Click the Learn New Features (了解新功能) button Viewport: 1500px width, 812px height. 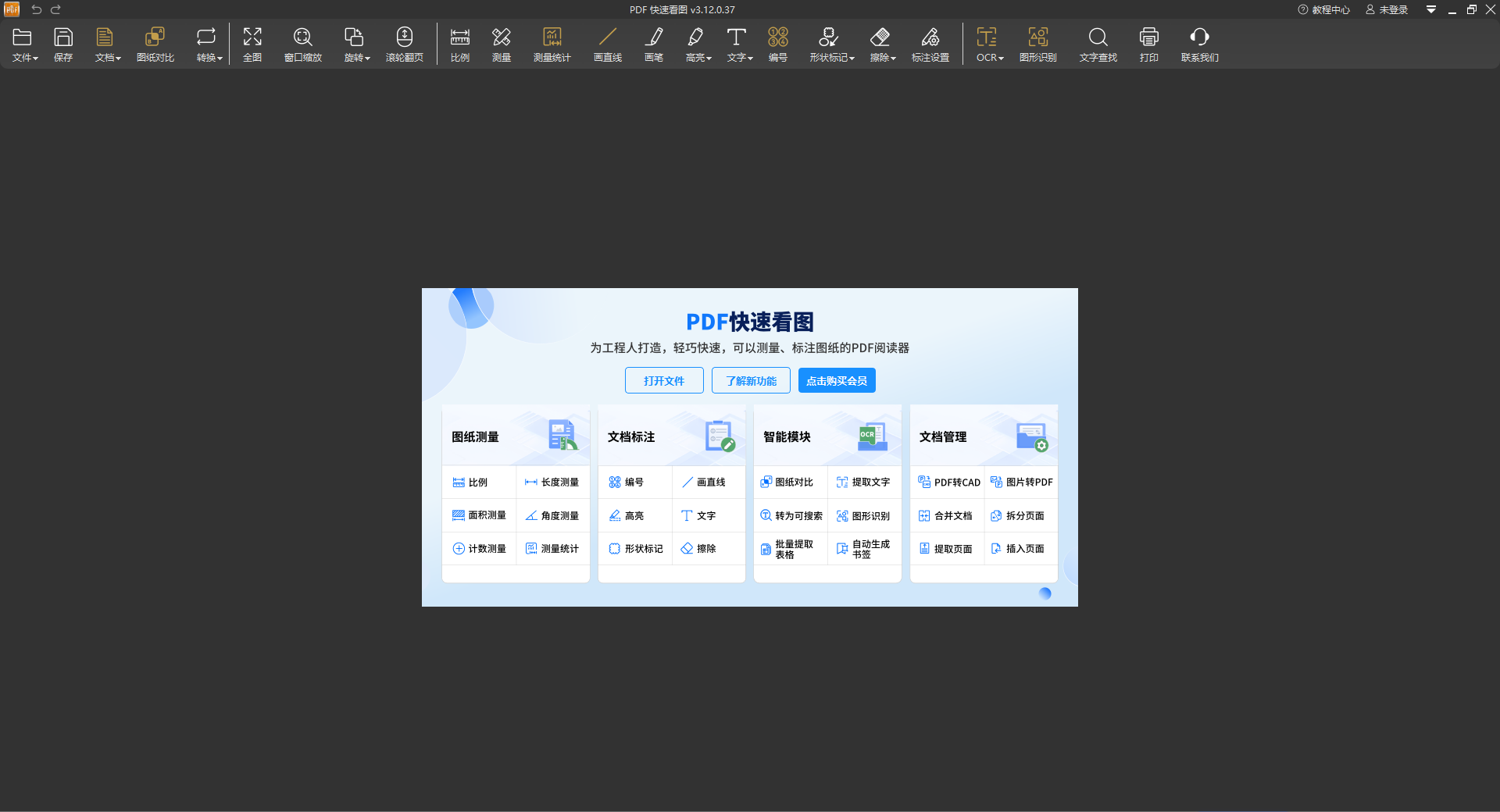tap(751, 380)
